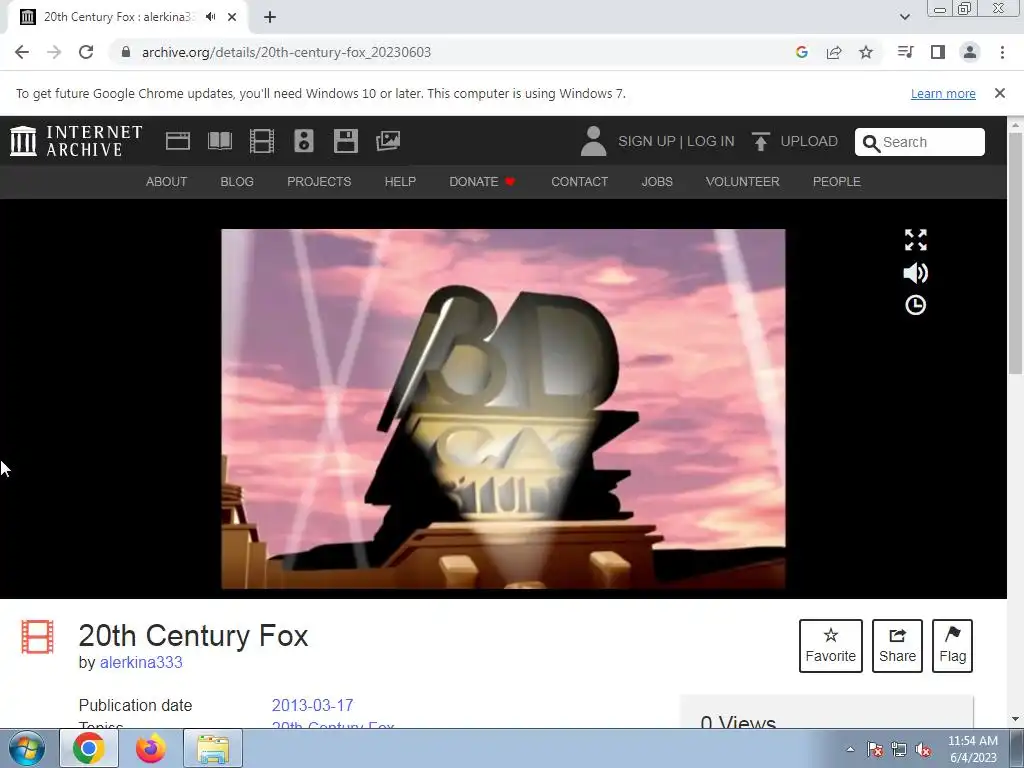Click the user avatar icon
This screenshot has width=1024, height=768.
[593, 141]
